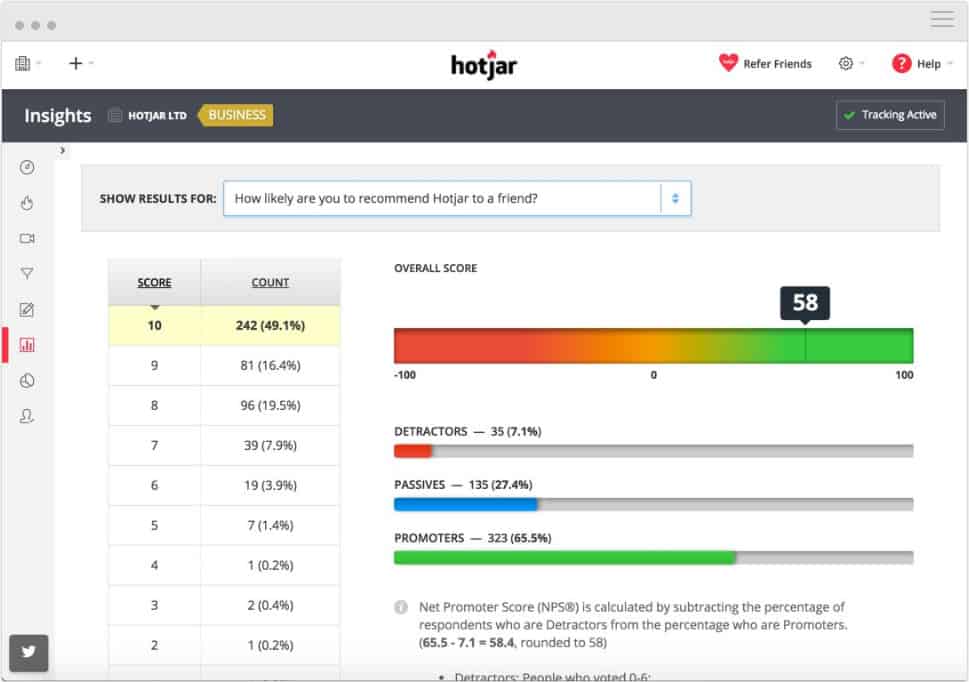
Task: Click the Twitter bird button
Action: click(28, 652)
